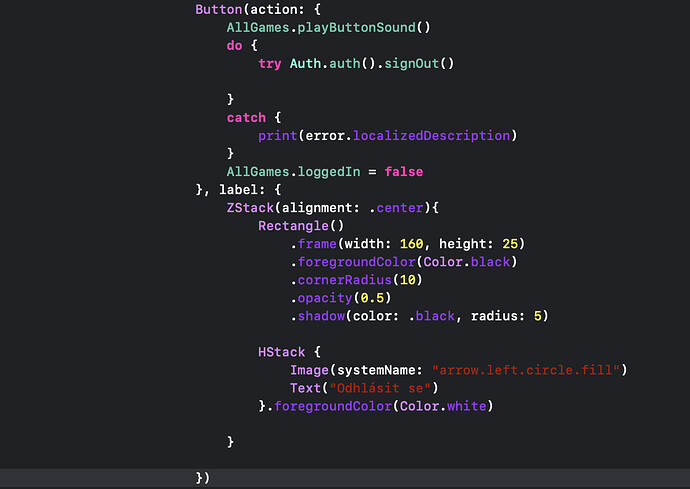The width and height of the screenshot is (690, 489).
Task: Click "playButtonSound()" in the AllGames call
Action: pos(364,28)
